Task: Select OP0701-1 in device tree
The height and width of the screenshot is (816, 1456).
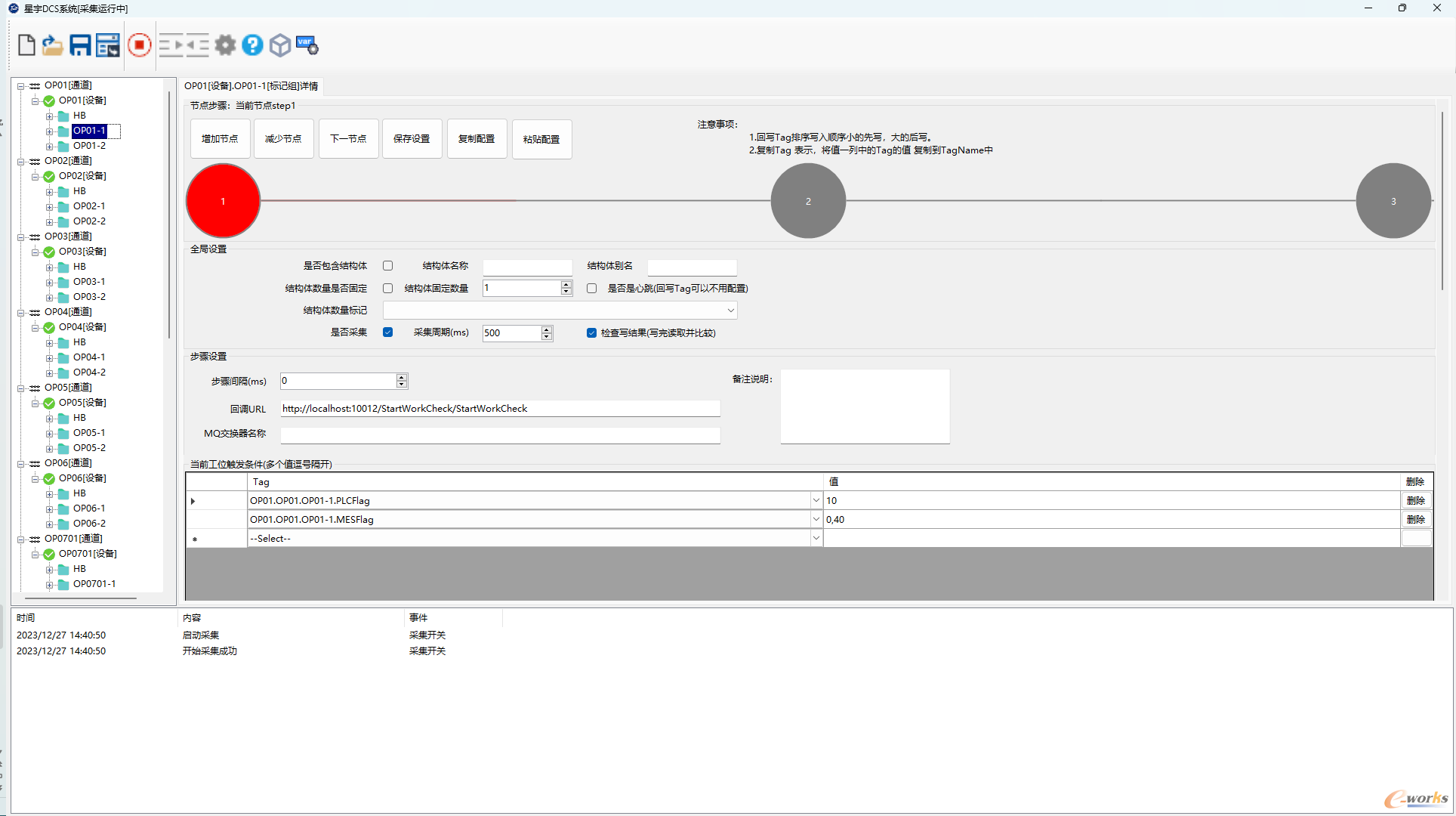Action: pyautogui.click(x=94, y=584)
